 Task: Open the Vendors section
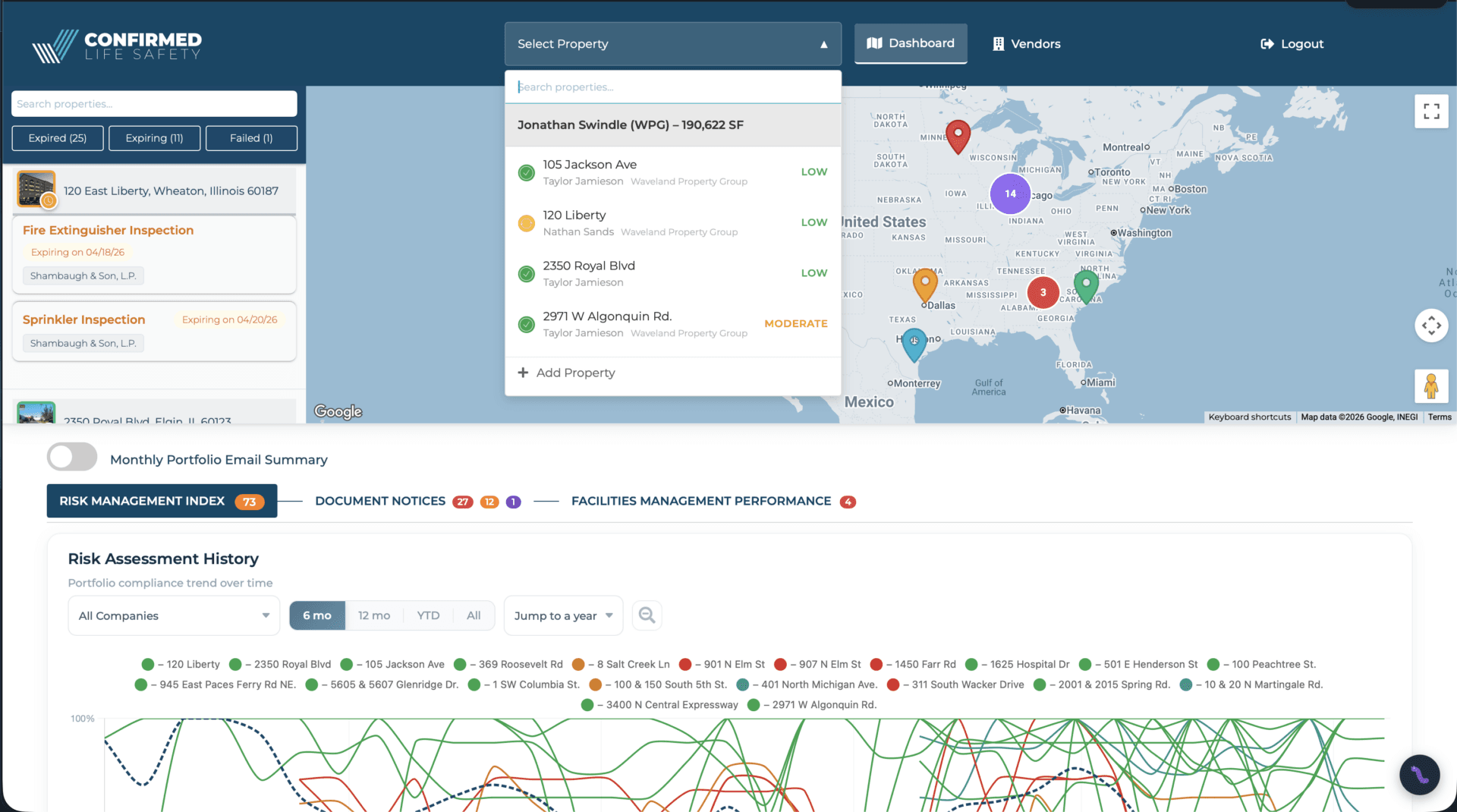click(x=1026, y=43)
